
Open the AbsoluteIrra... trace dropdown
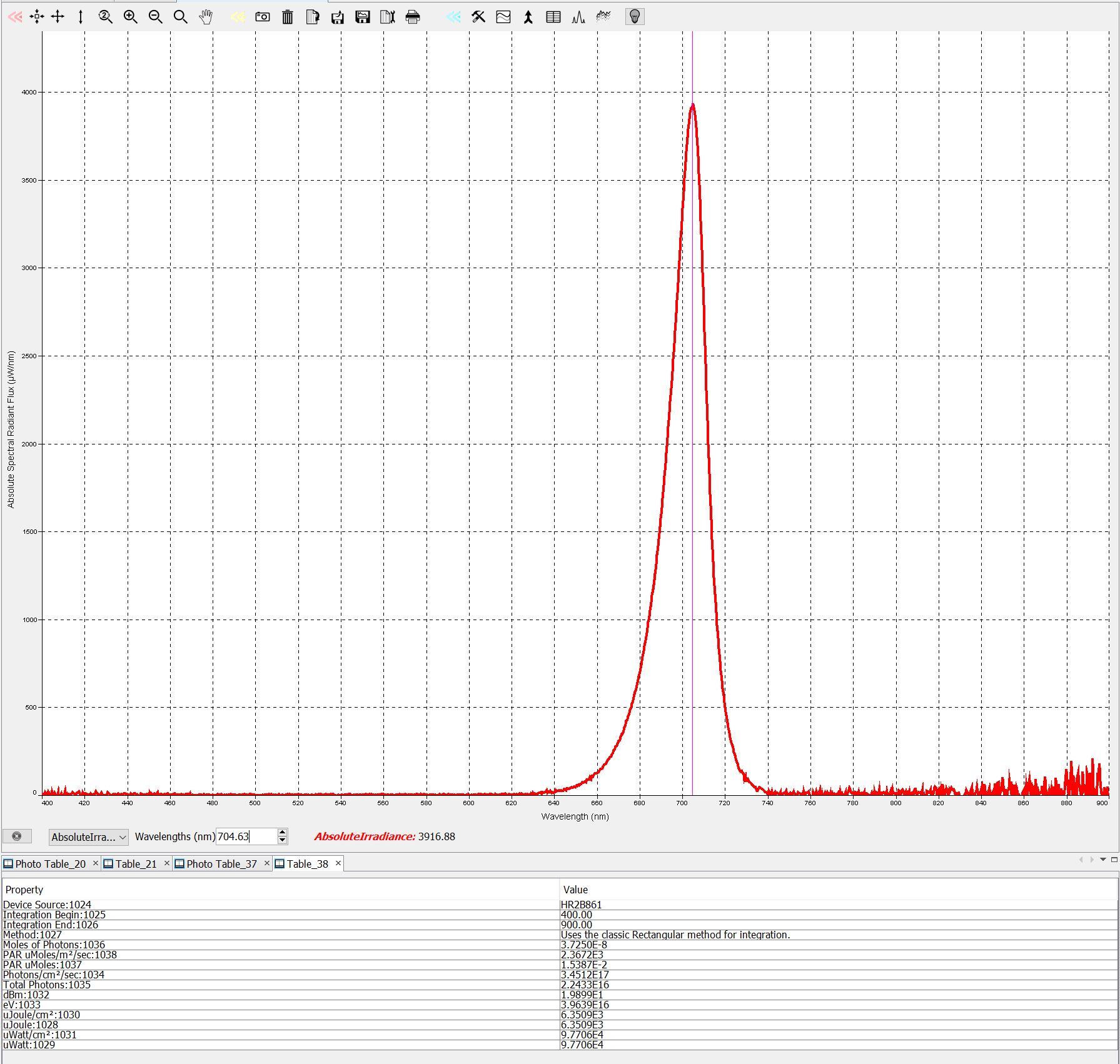[x=88, y=837]
